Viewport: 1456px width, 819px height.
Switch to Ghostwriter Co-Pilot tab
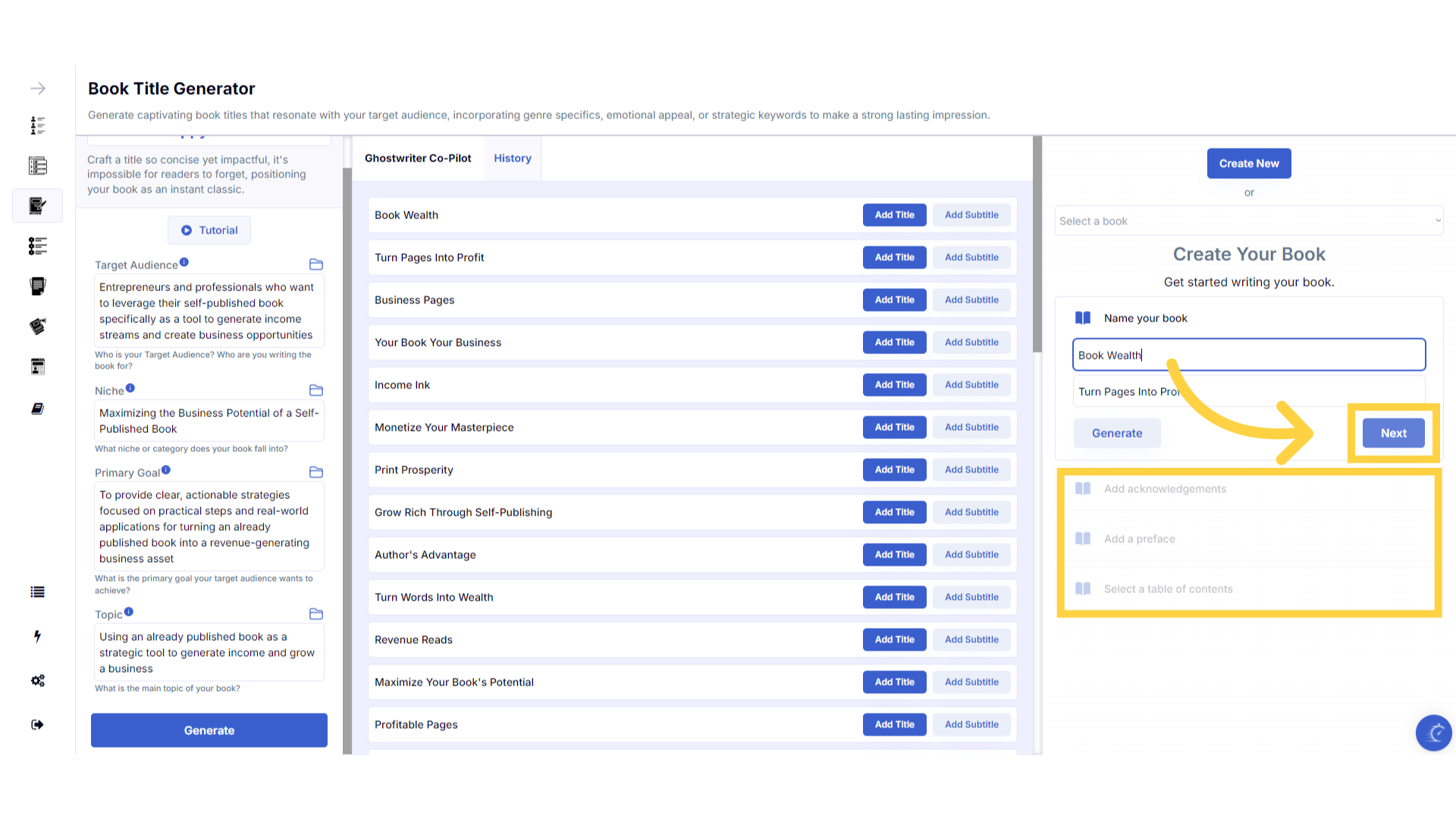[x=418, y=158]
